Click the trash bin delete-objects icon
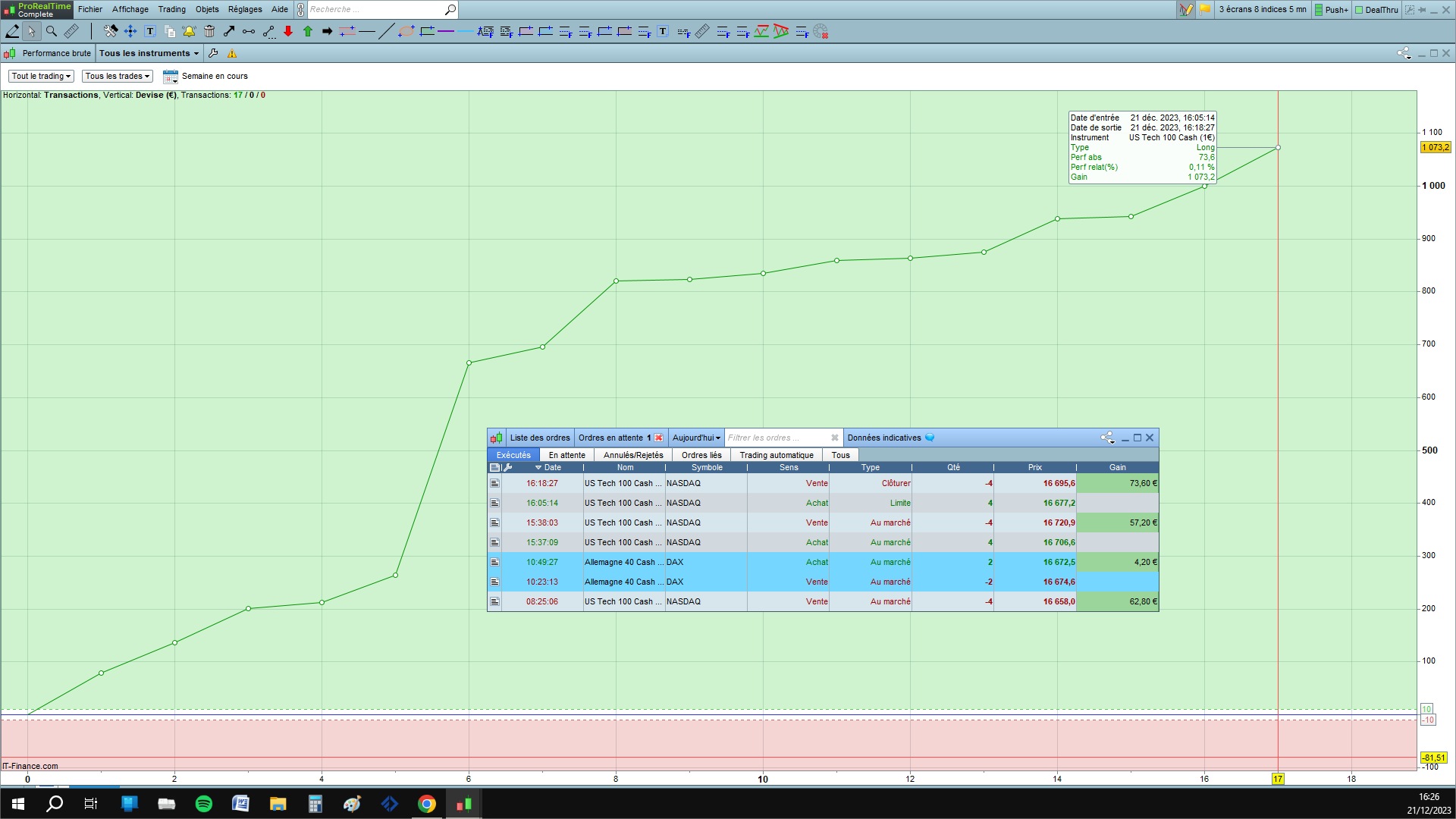This screenshot has height=819, width=1456. point(209,31)
